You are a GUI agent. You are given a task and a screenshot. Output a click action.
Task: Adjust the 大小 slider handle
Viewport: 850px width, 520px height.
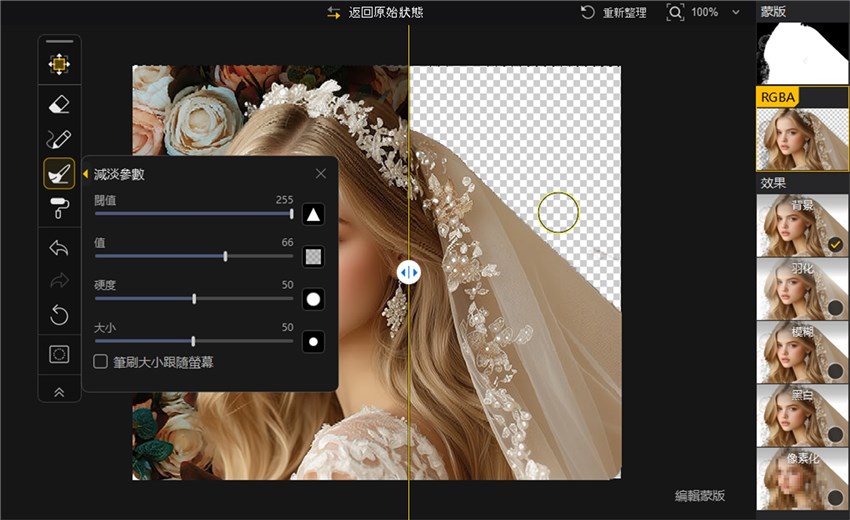(x=193, y=341)
